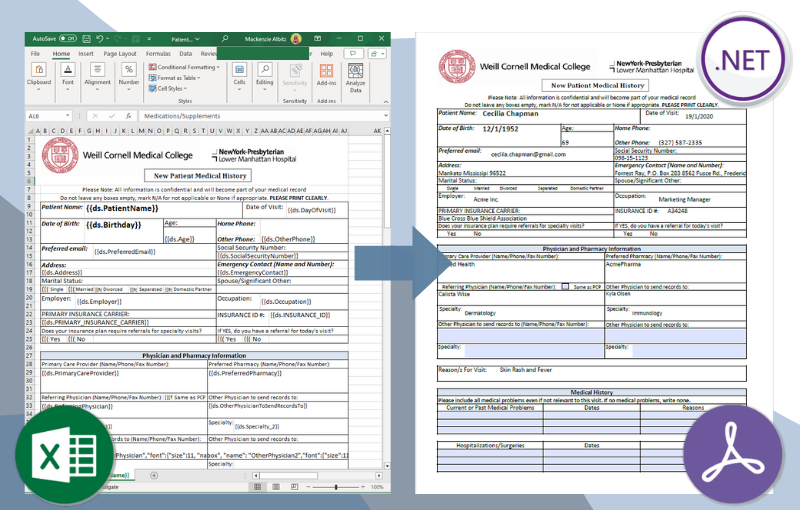The height and width of the screenshot is (510, 800).
Task: Click the Save icon in title bar
Action: 84,38
